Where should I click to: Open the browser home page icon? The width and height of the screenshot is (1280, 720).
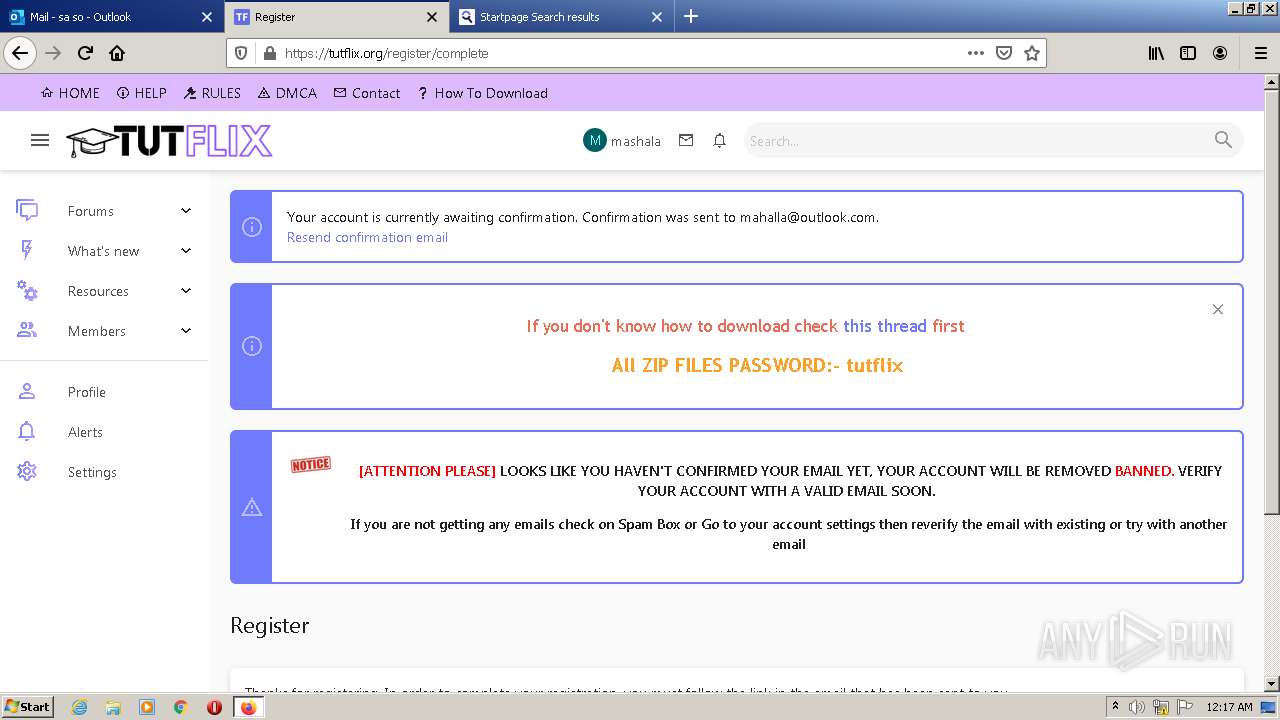(x=117, y=53)
